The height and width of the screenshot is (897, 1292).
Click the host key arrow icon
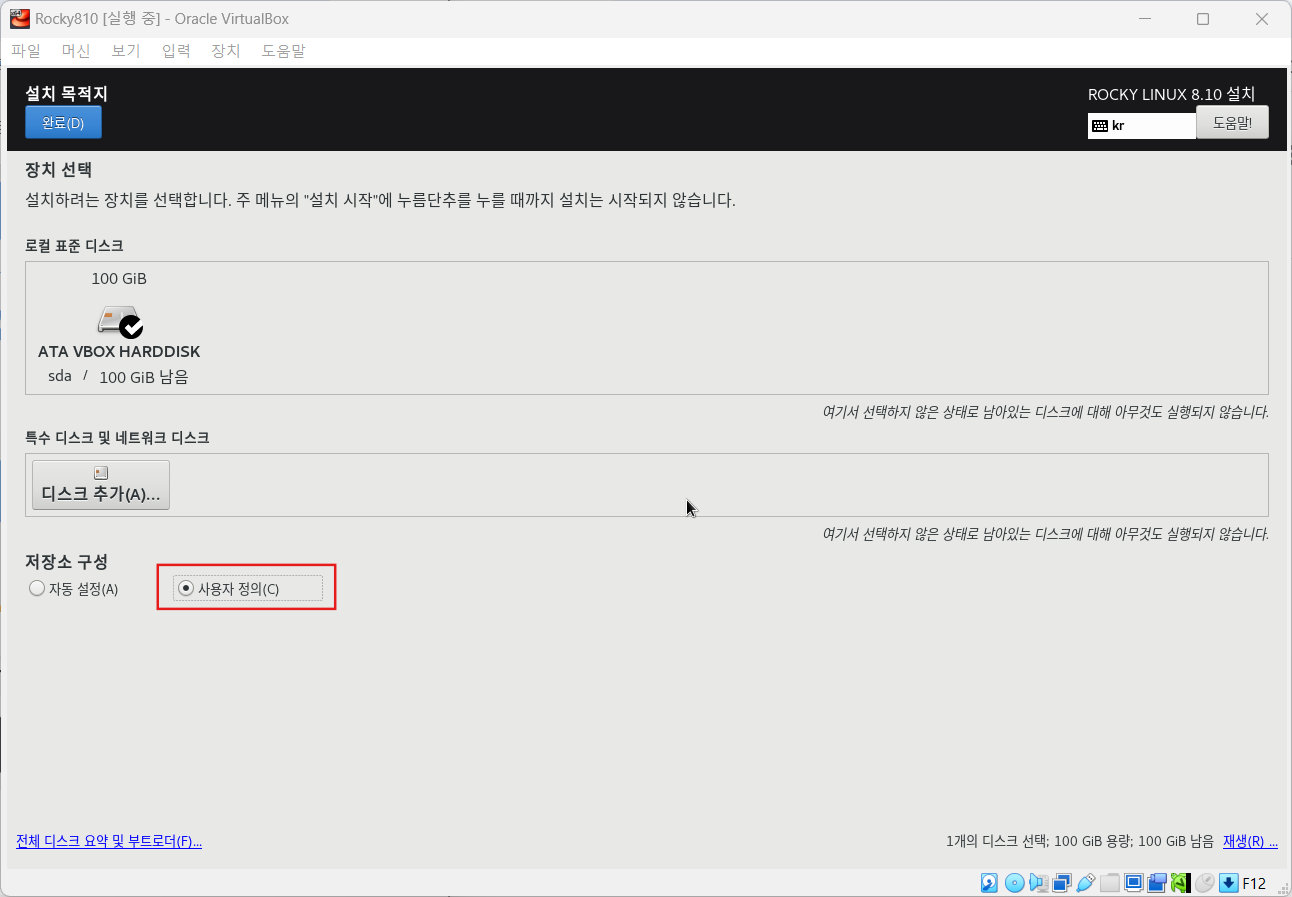1228,883
